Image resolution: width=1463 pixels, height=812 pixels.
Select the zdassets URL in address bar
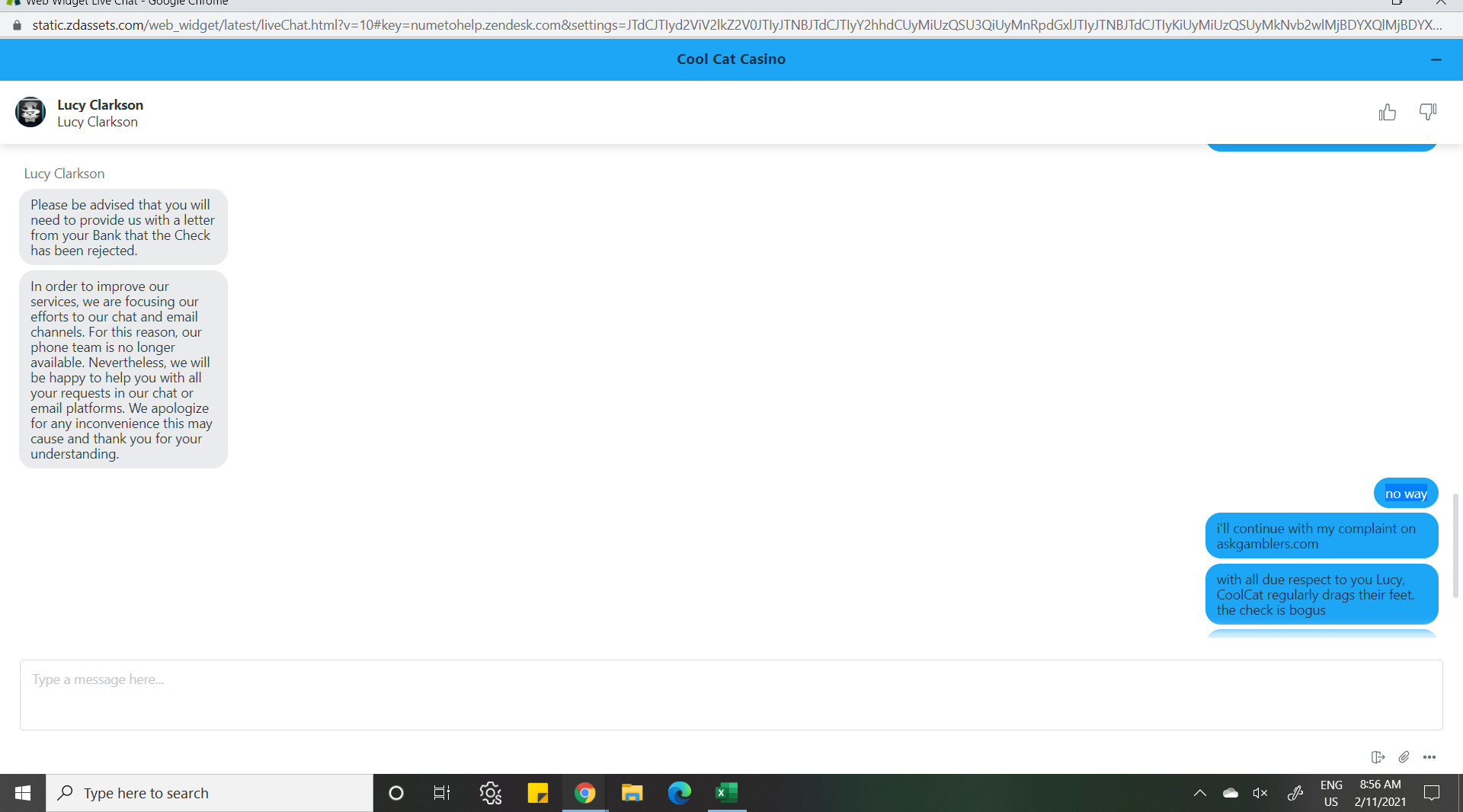coord(737,25)
